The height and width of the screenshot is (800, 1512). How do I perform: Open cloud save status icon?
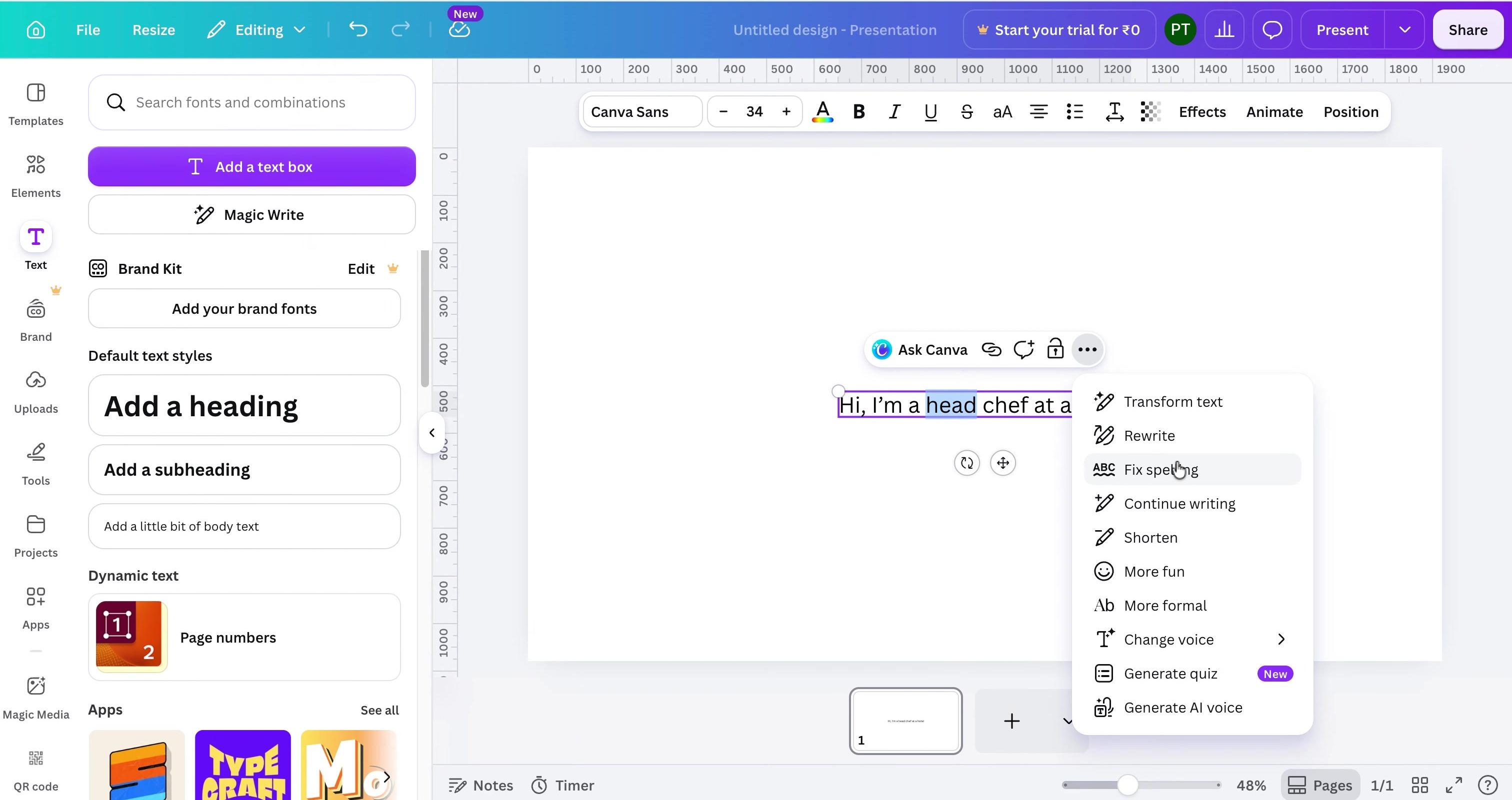(459, 29)
